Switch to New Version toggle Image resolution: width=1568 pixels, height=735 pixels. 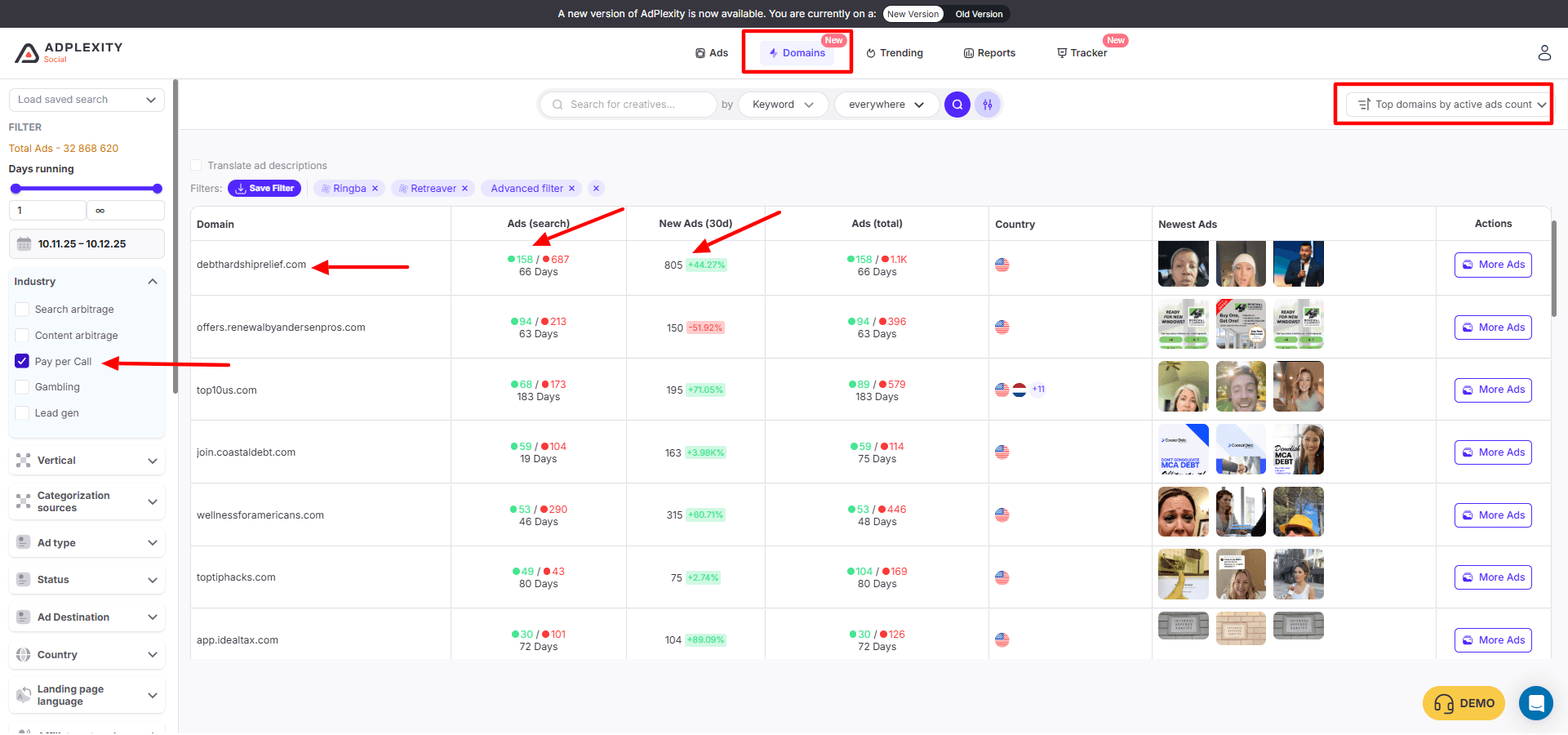coord(913,14)
